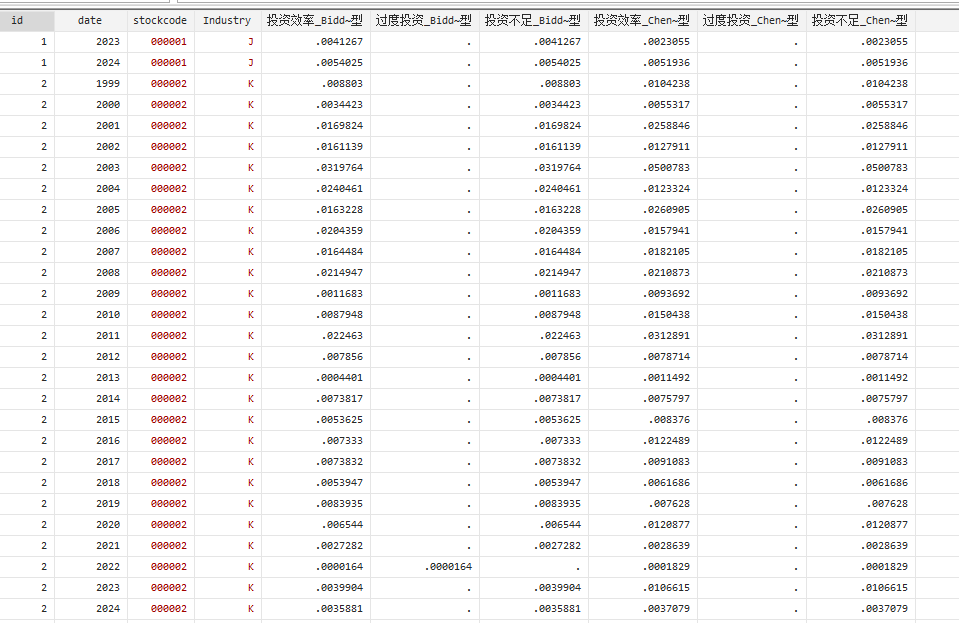Select .0078714 in the 投资不足_Chen column

pyautogui.click(x=860, y=356)
